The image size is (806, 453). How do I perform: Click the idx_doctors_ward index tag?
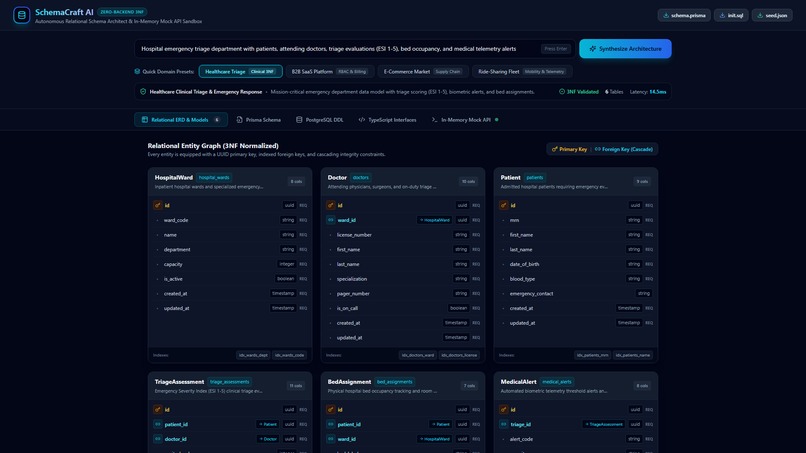click(x=417, y=355)
